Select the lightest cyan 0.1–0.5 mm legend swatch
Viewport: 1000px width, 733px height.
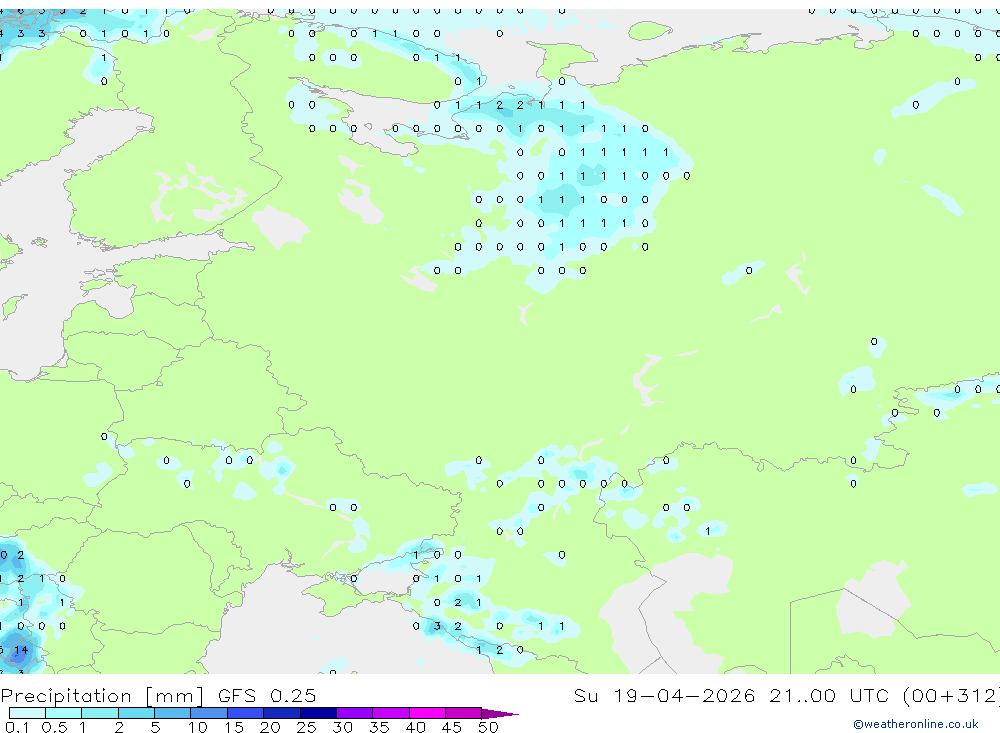[x=27, y=713]
